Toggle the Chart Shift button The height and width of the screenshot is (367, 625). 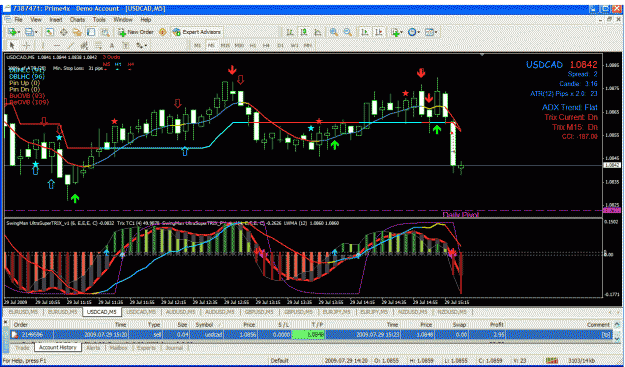[x=379, y=32]
